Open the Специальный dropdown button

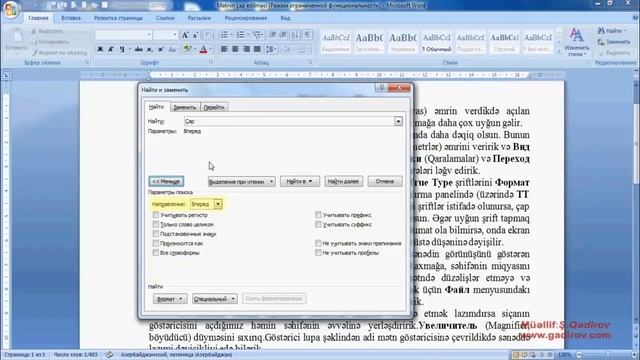pyautogui.click(x=214, y=299)
